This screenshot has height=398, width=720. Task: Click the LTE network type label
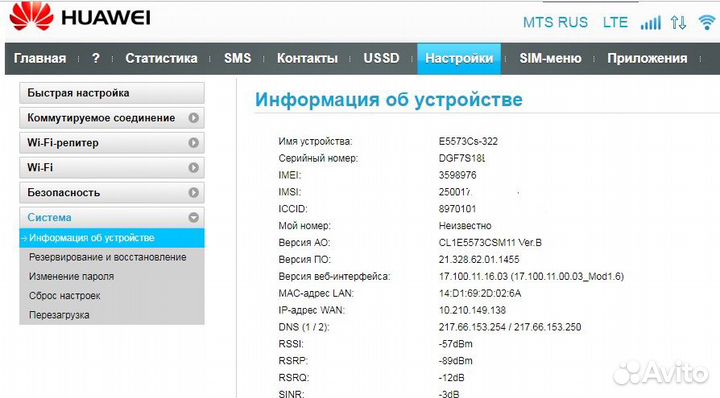pyautogui.click(x=615, y=22)
